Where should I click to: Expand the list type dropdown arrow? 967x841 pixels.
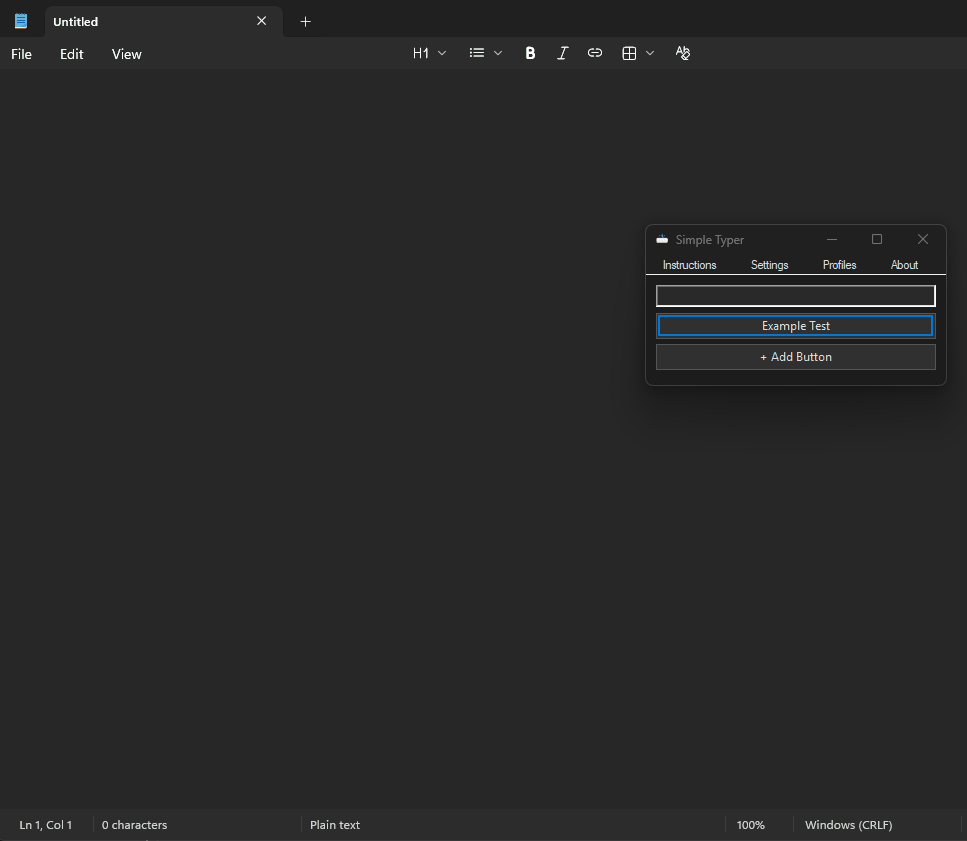pos(498,54)
